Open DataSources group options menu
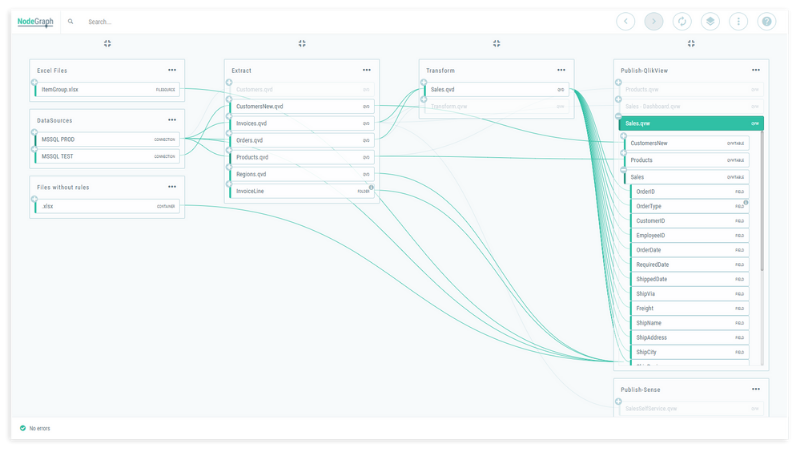 coord(172,120)
